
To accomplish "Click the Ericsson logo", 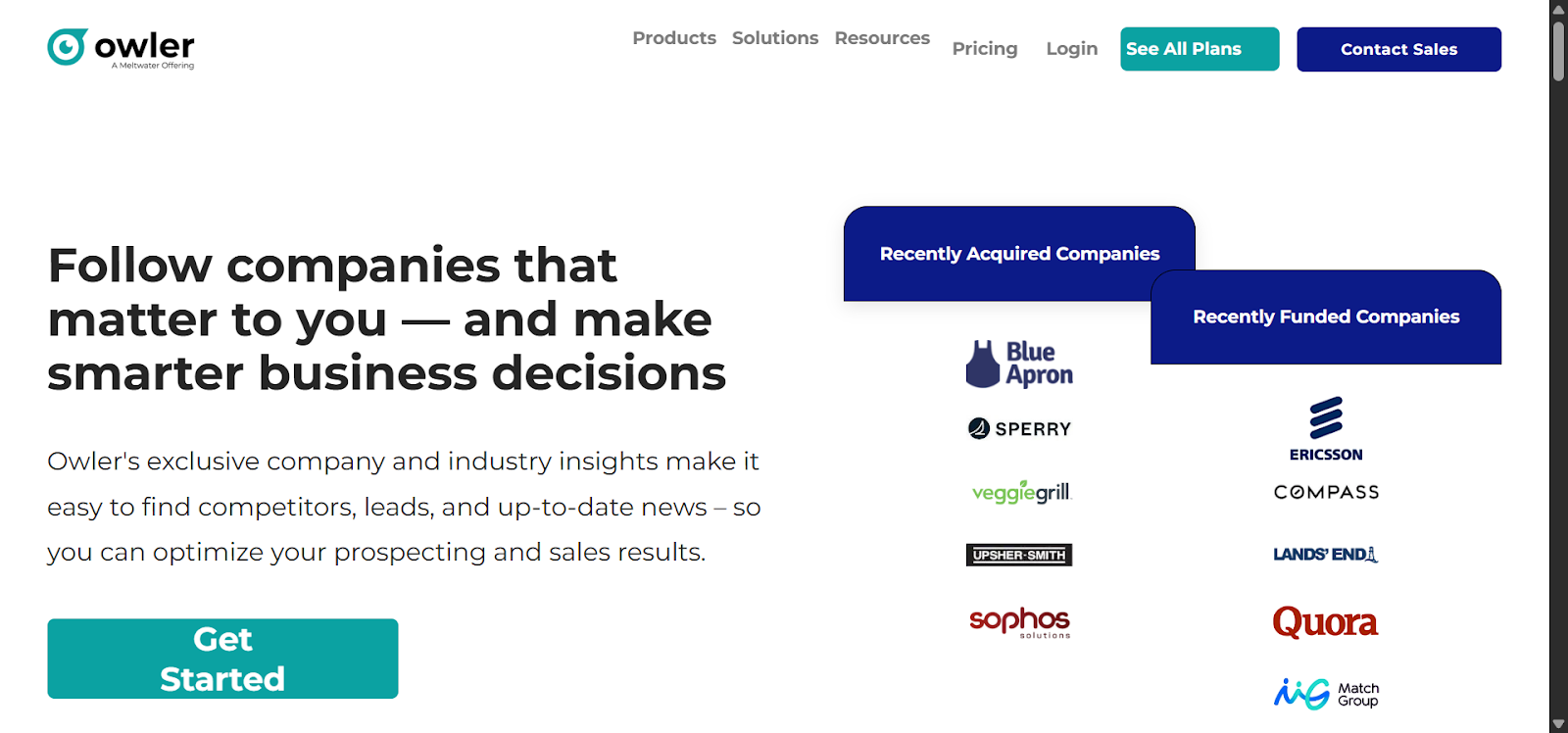I will pos(1325,427).
